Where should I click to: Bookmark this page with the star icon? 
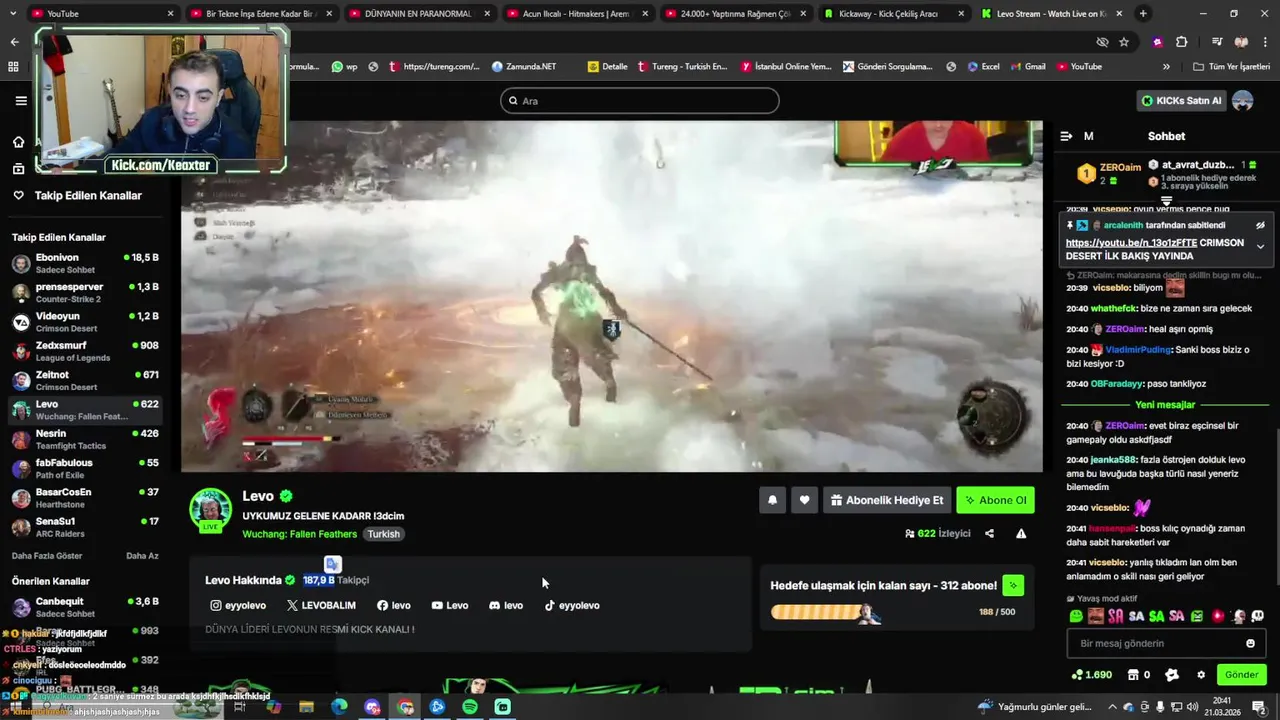(1124, 42)
